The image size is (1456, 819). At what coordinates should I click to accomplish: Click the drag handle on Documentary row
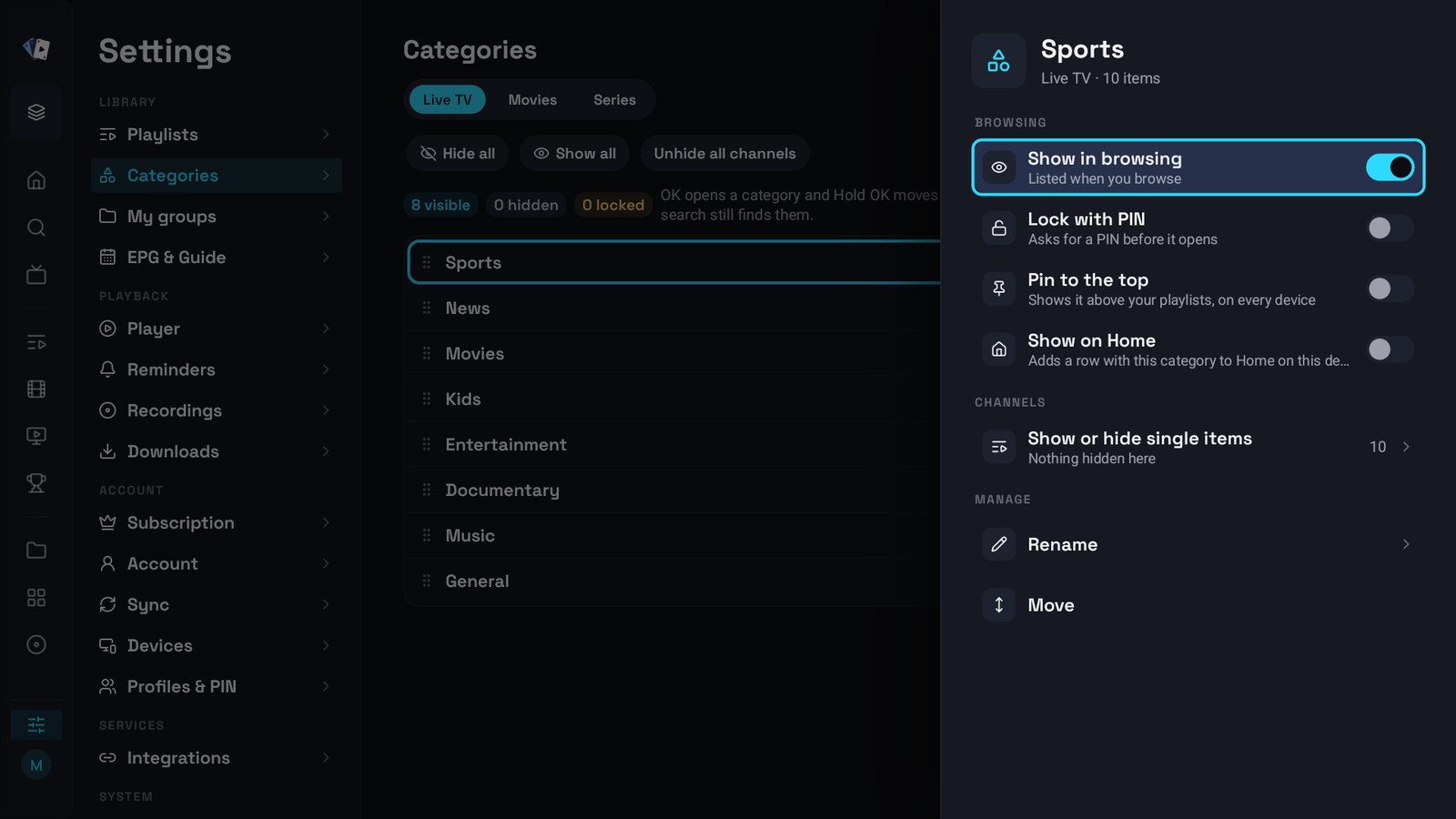point(427,490)
